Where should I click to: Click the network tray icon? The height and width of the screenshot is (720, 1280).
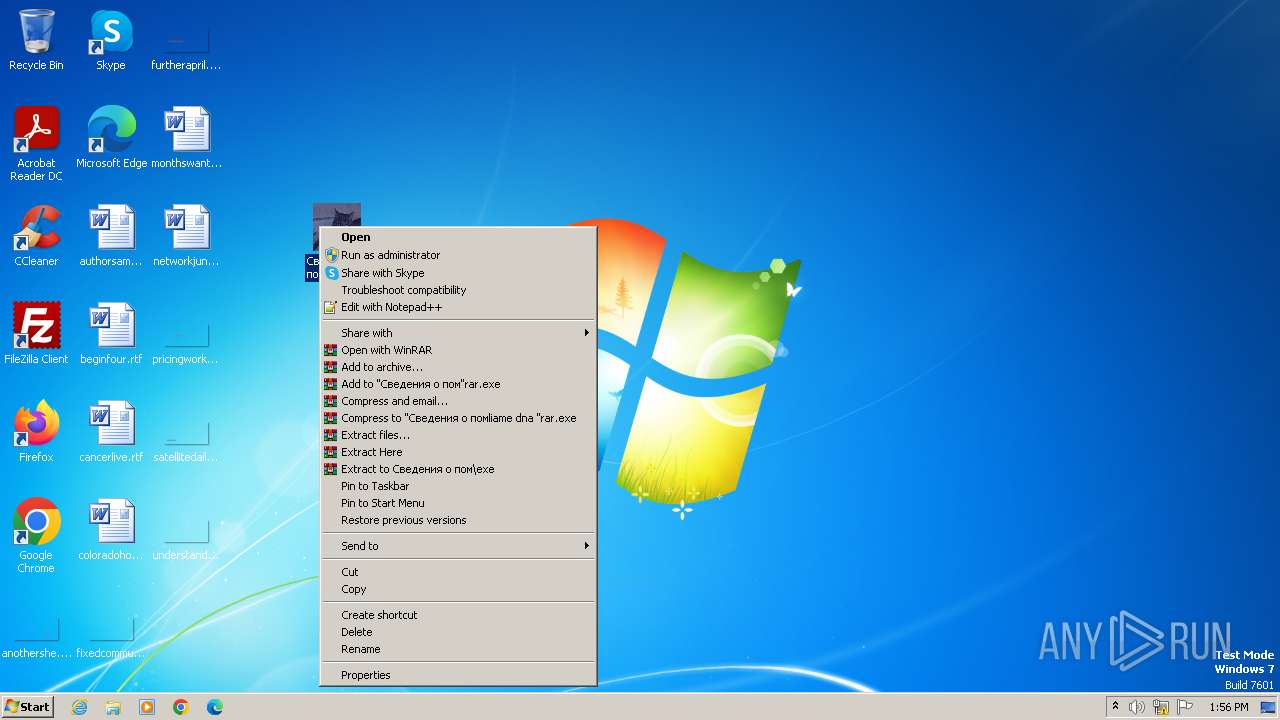tap(1161, 707)
